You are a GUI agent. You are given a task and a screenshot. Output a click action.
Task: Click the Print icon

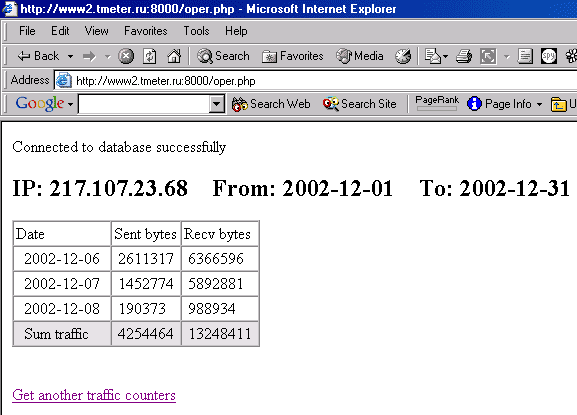pos(464,56)
